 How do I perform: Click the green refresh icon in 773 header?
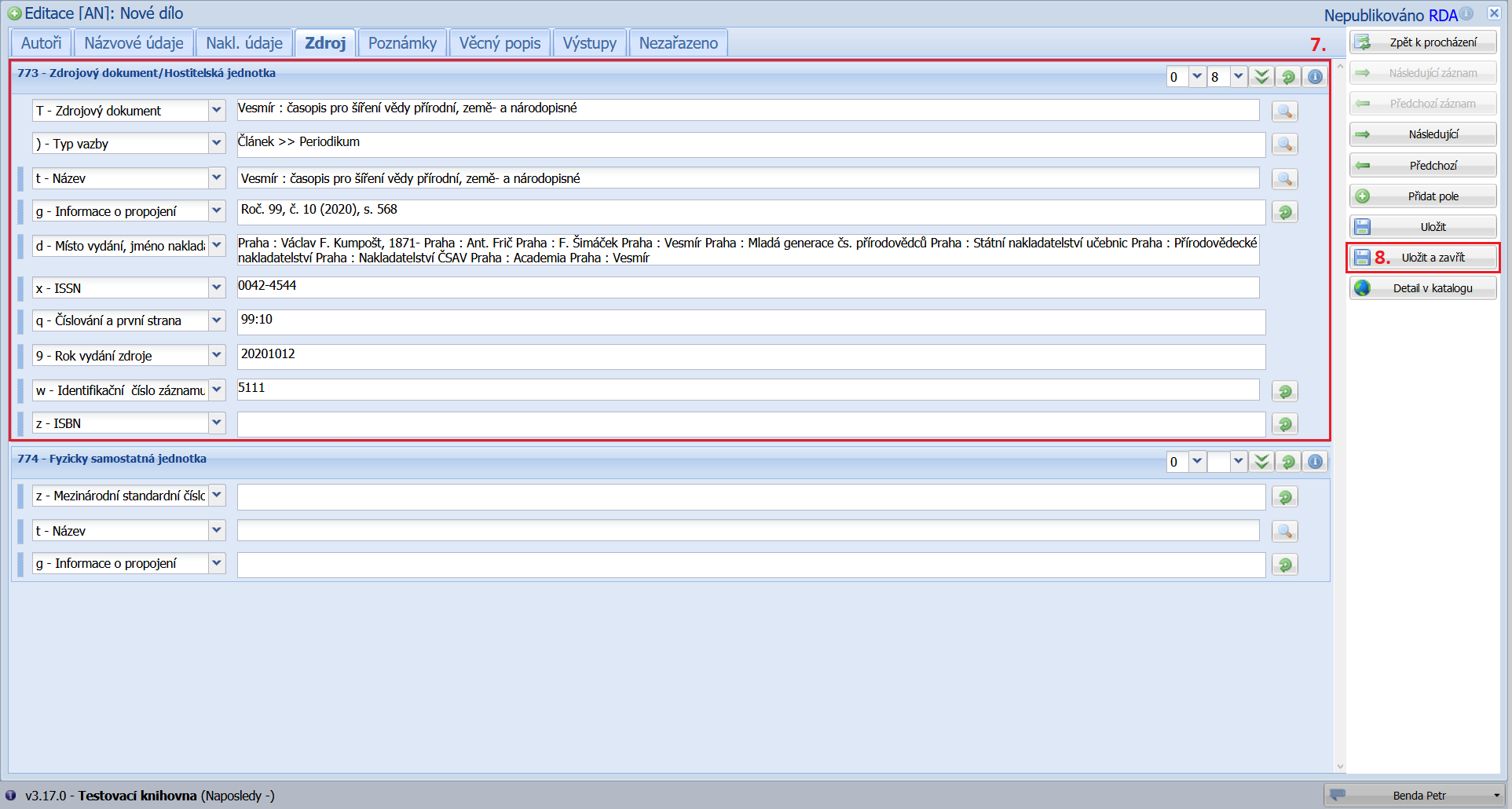pyautogui.click(x=1288, y=77)
